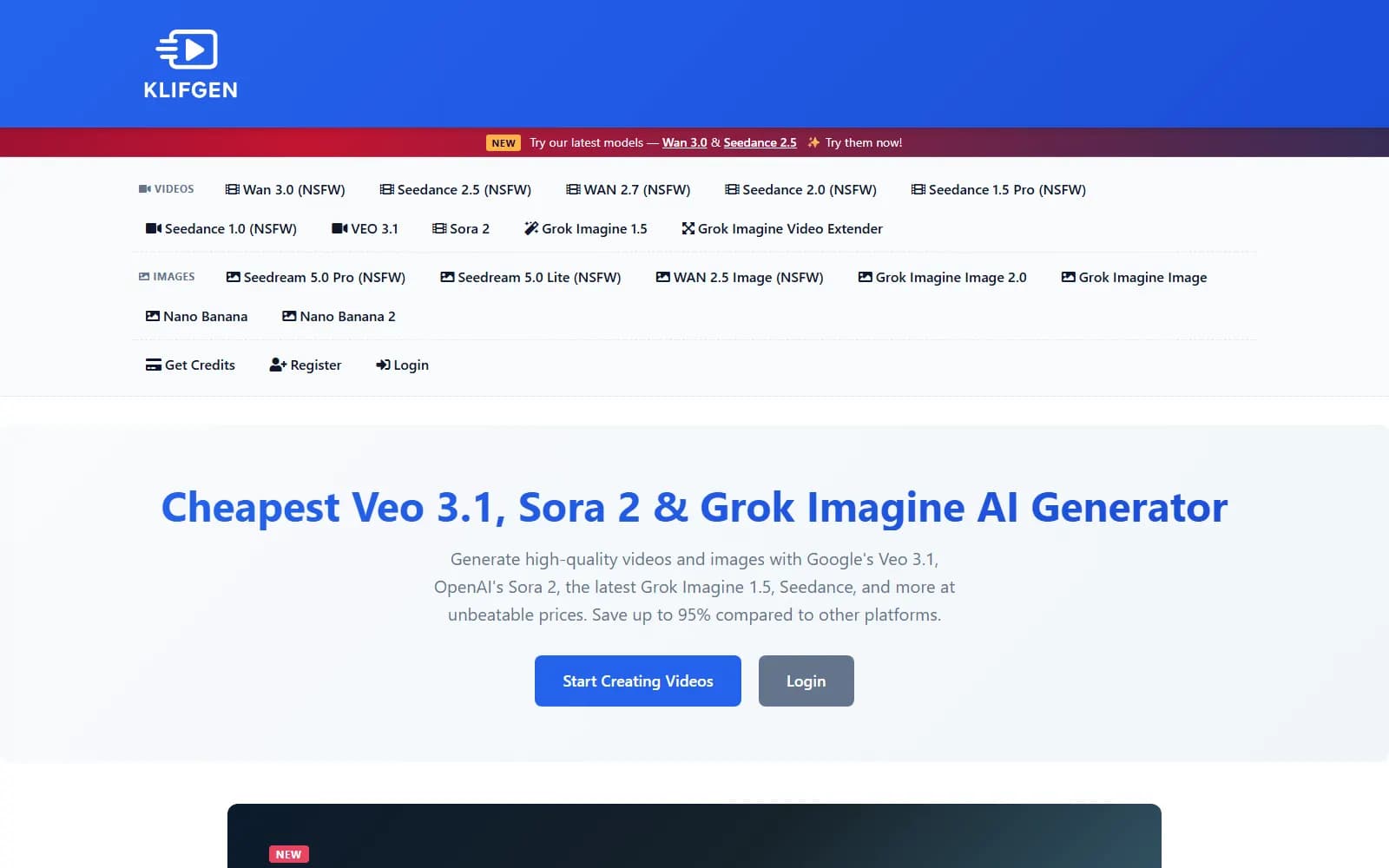
Task: Click the image icon beside Seedream 5.0 Lite
Action: click(x=448, y=277)
